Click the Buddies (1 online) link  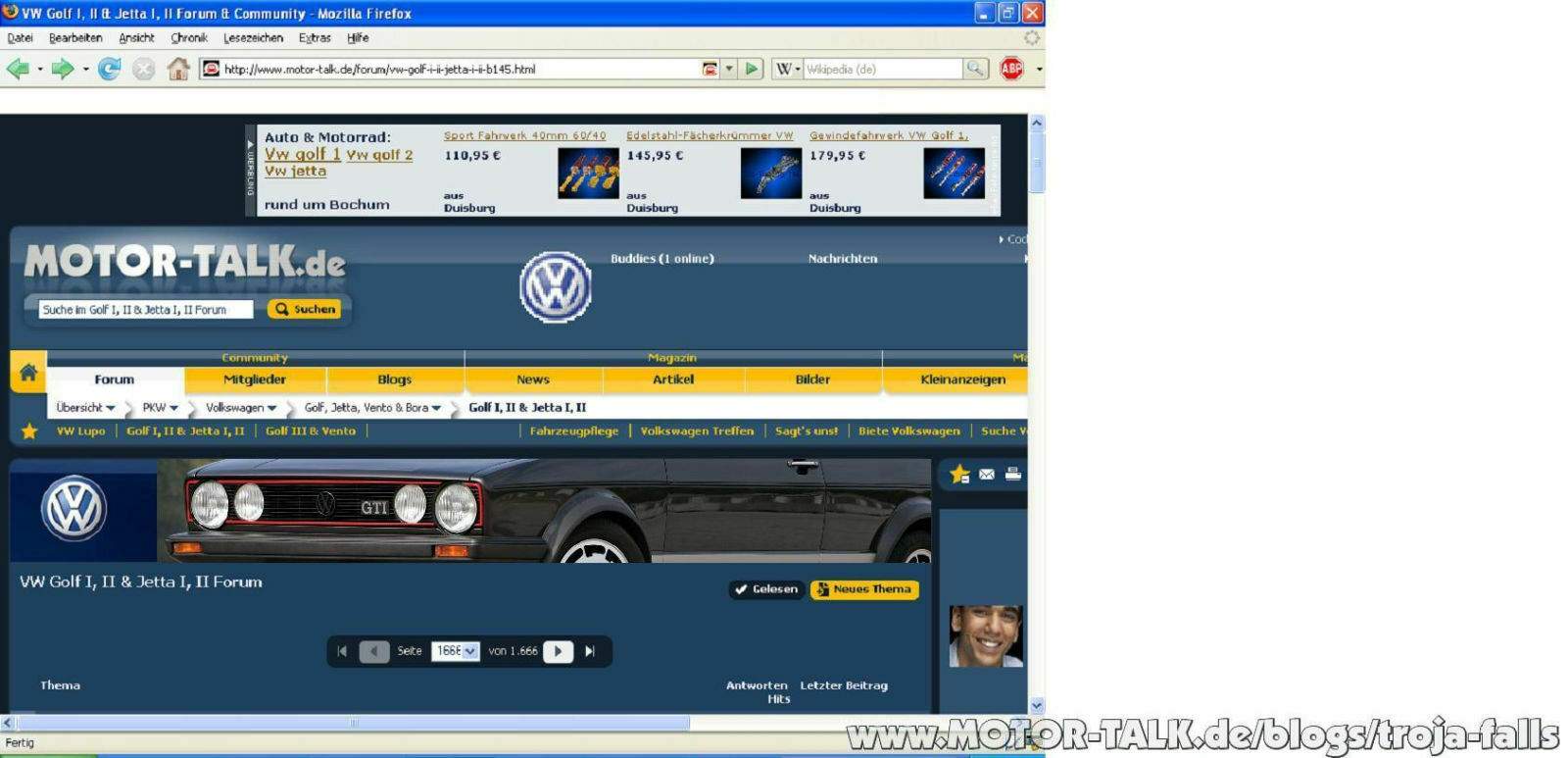point(662,259)
